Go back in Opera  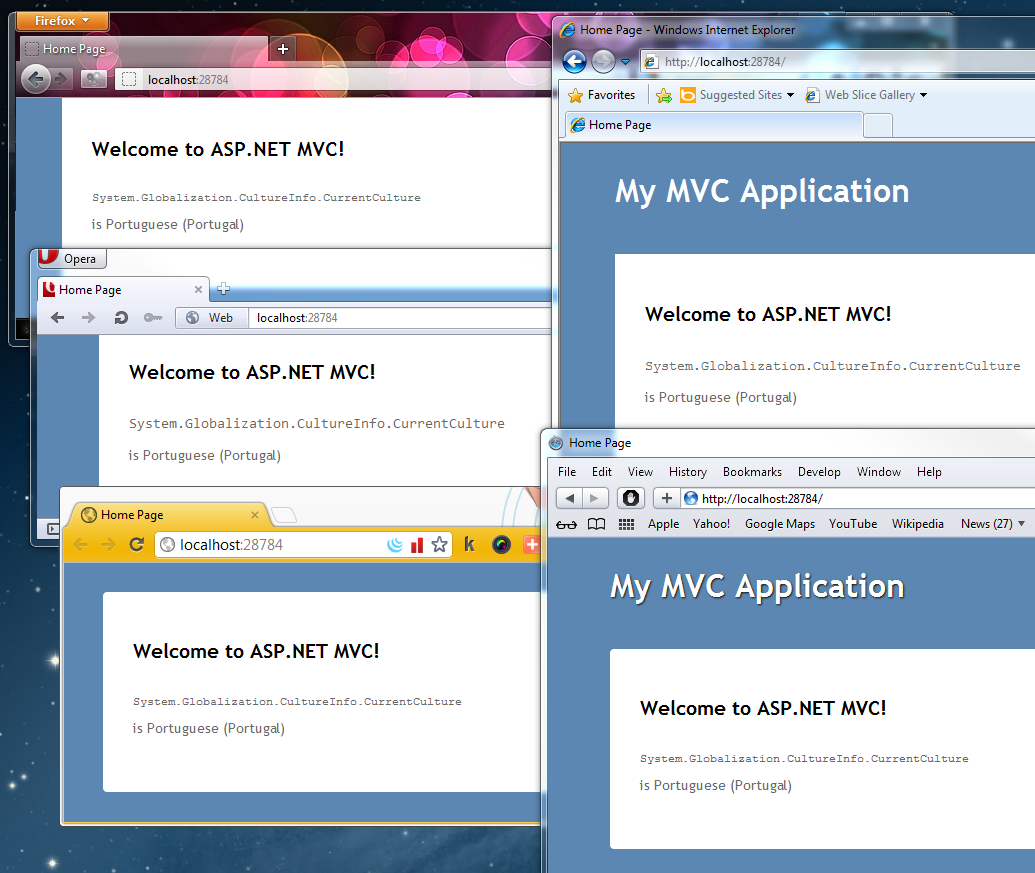point(57,317)
